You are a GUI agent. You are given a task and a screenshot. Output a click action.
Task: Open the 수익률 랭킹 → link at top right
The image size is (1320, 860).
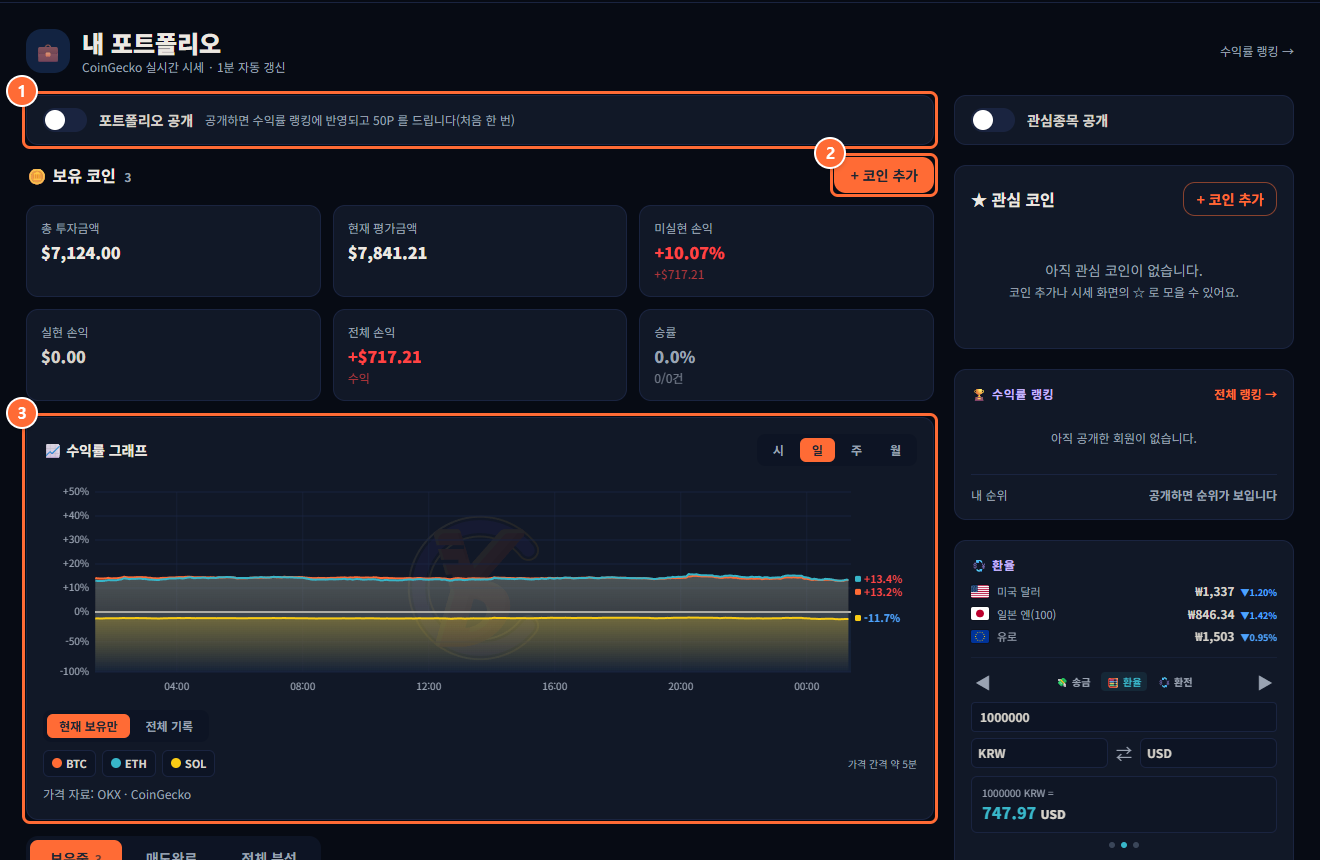[x=1257, y=51]
